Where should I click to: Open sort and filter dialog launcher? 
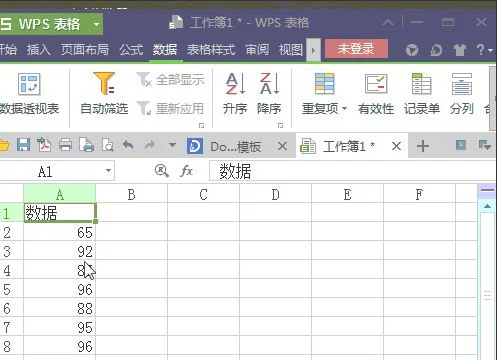coord(201,125)
